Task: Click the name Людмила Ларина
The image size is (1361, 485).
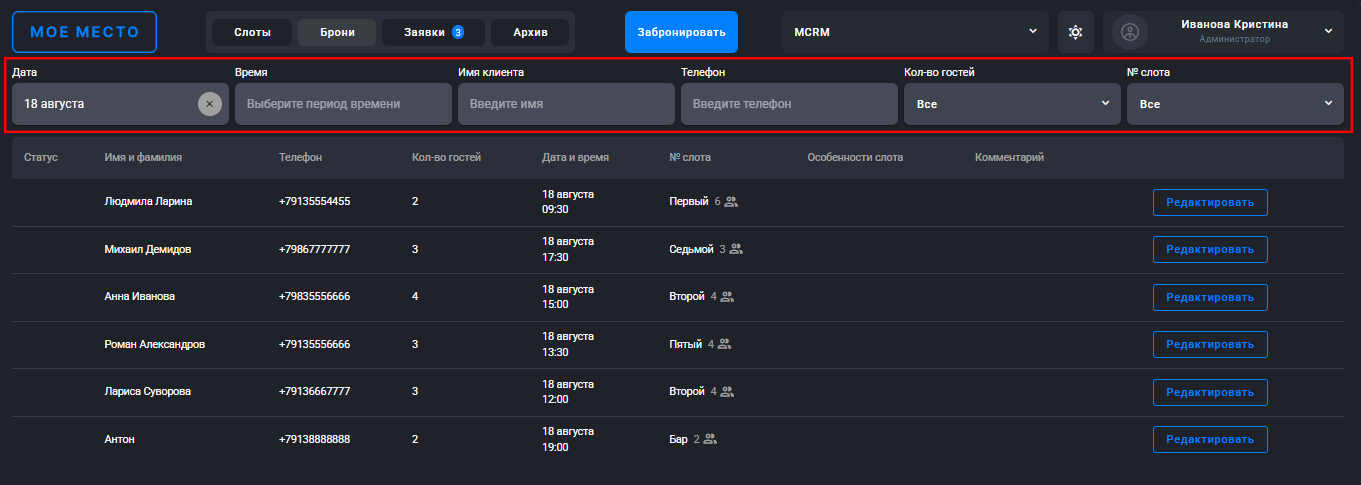Action: click(x=148, y=201)
